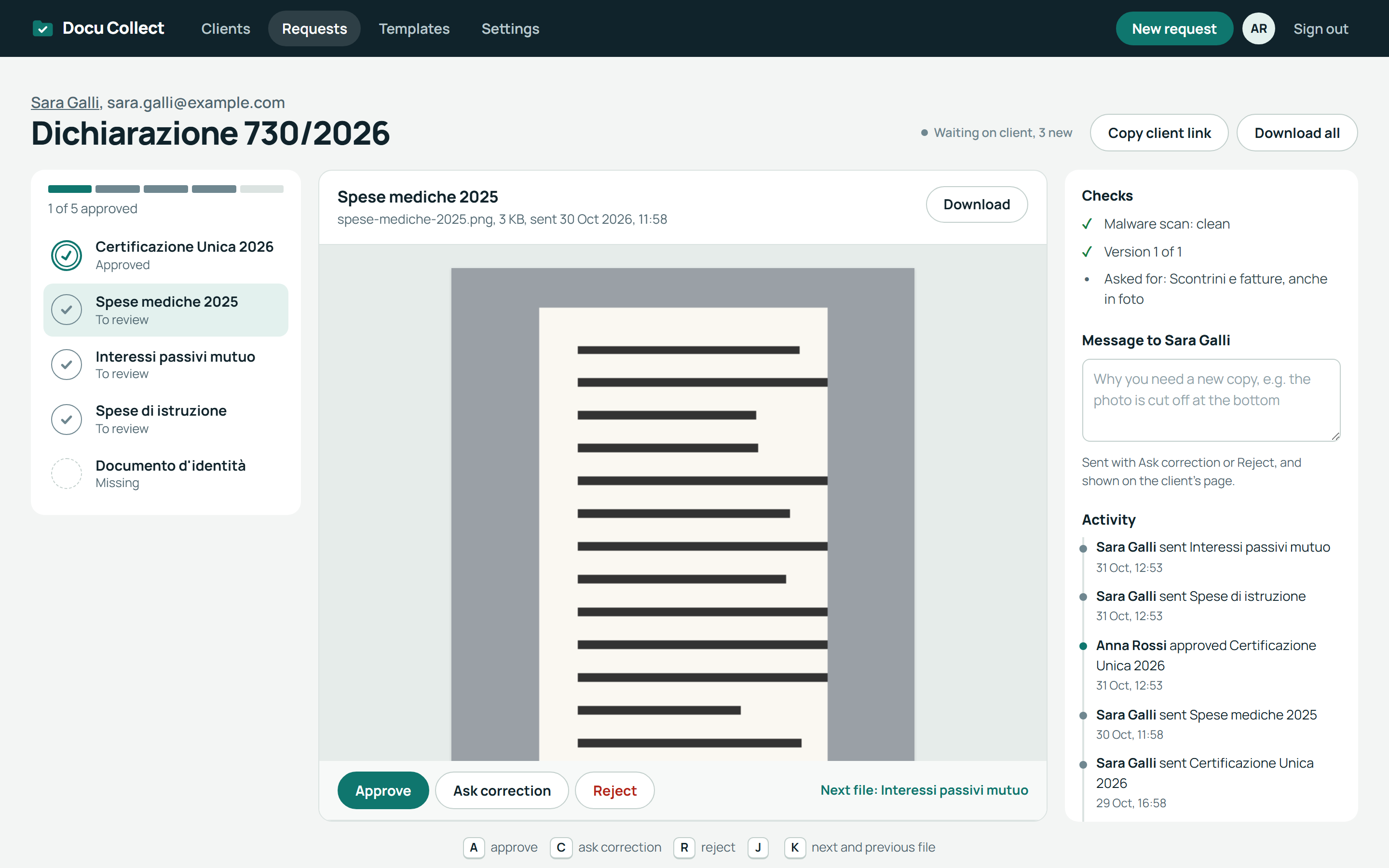Click the Docu Collect logo icon

pyautogui.click(x=42, y=28)
